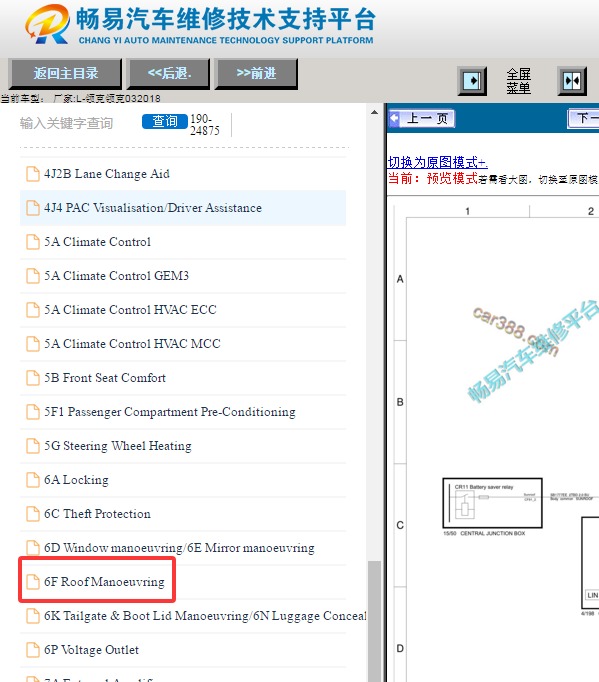The image size is (599, 682).
Task: Click document icon beside 5G Steering Wheel Heating
Action: click(x=33, y=446)
